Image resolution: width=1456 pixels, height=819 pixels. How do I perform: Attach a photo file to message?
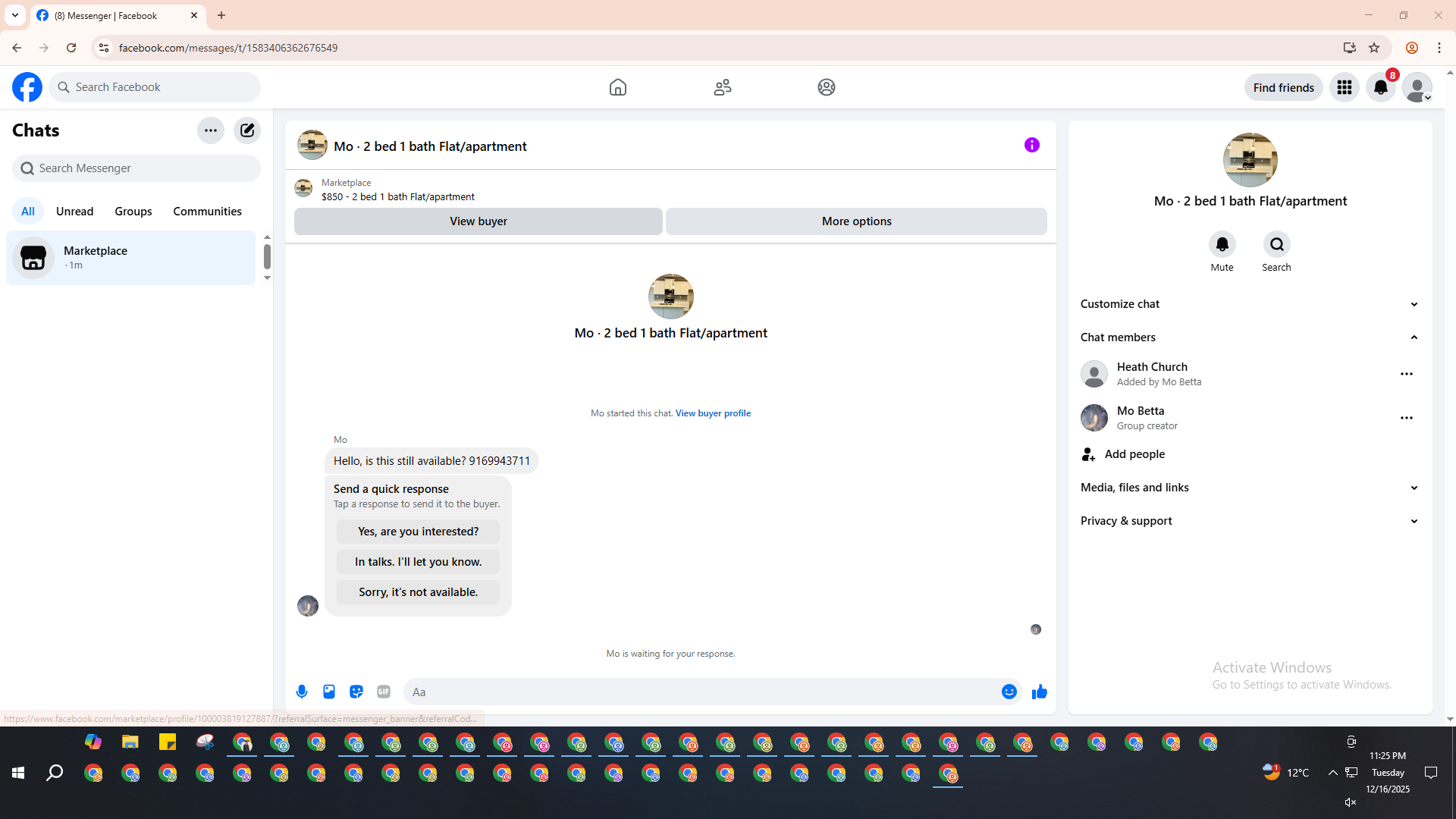click(329, 692)
